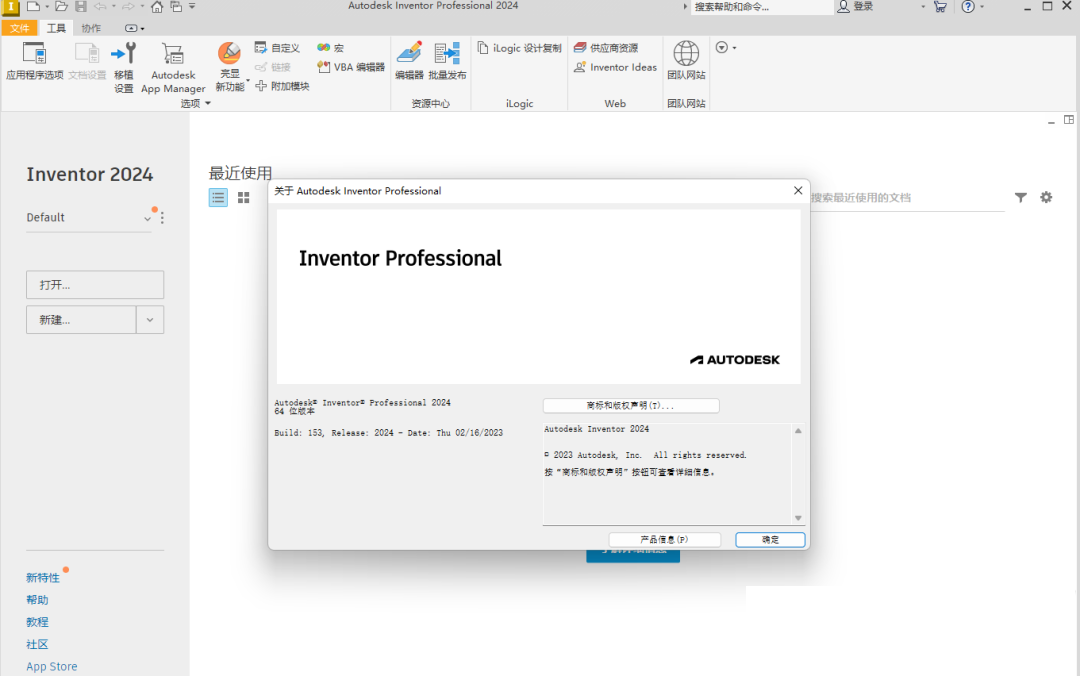The height and width of the screenshot is (676, 1080).
Task: Open the 文件 menu
Action: click(20, 28)
